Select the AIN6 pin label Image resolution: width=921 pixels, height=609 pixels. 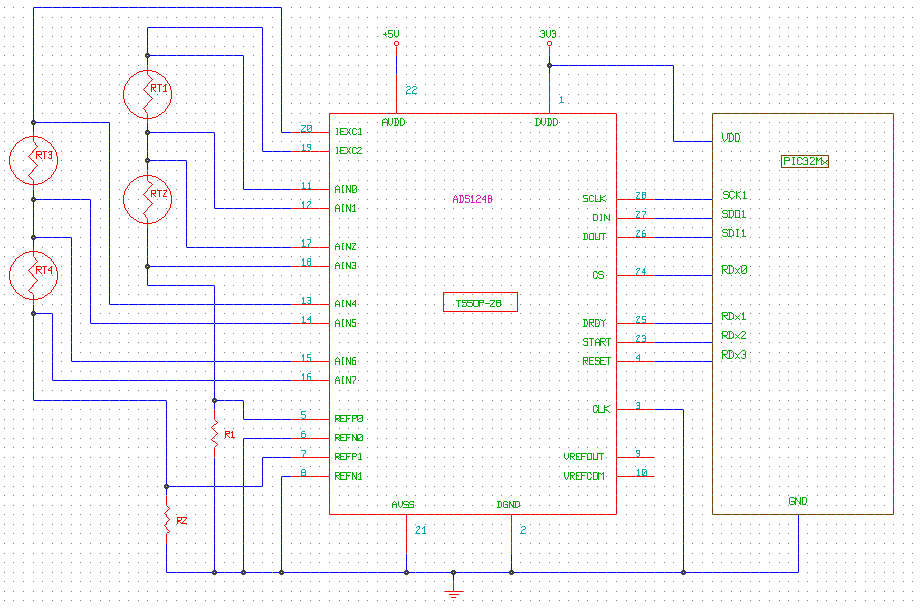[346, 362]
